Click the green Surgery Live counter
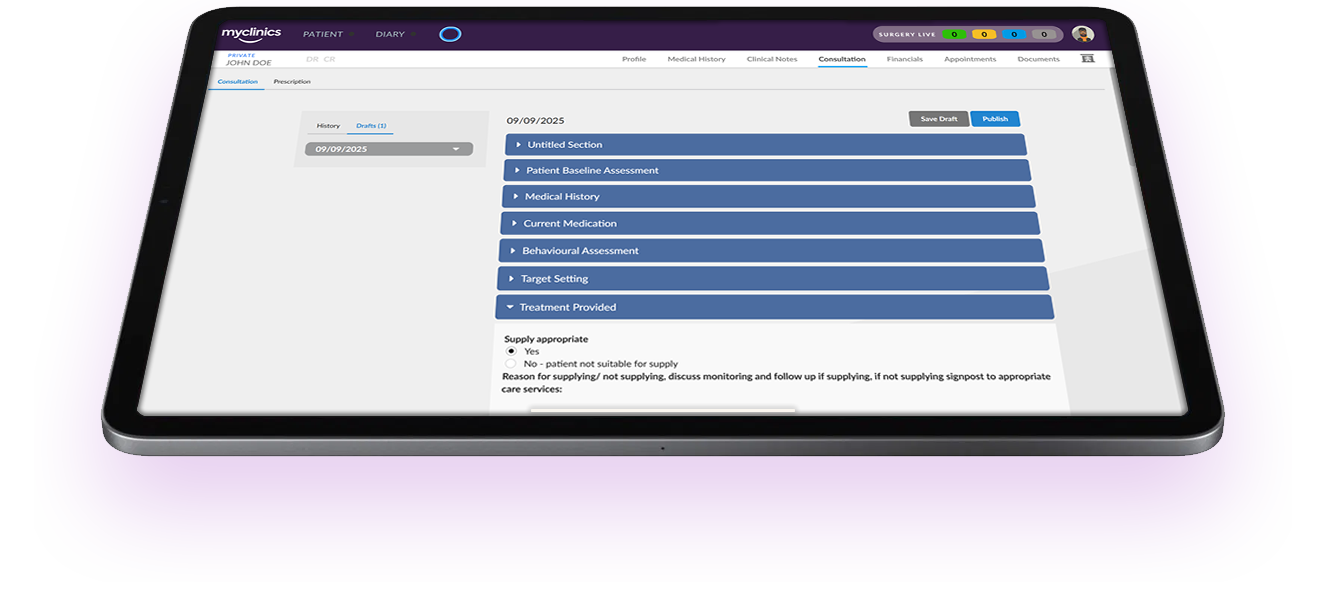The image size is (1326, 600). [x=954, y=34]
